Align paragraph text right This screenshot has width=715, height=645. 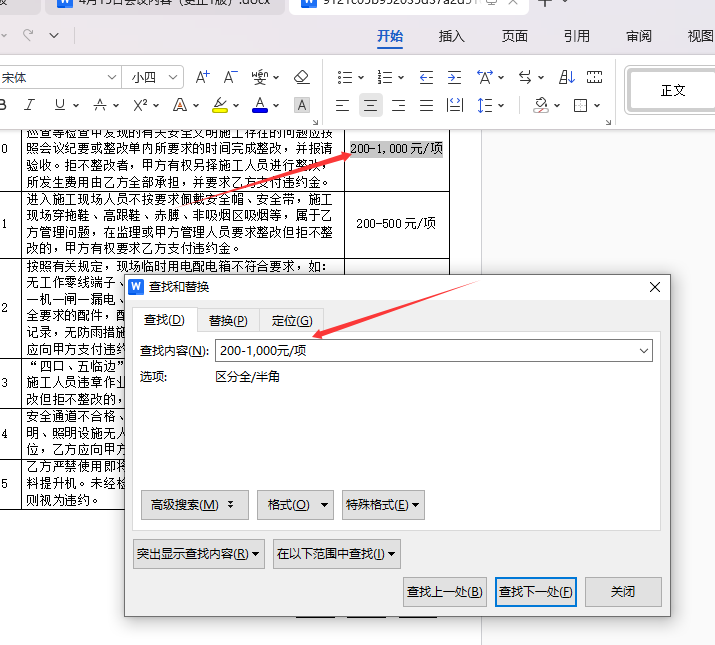click(x=399, y=105)
